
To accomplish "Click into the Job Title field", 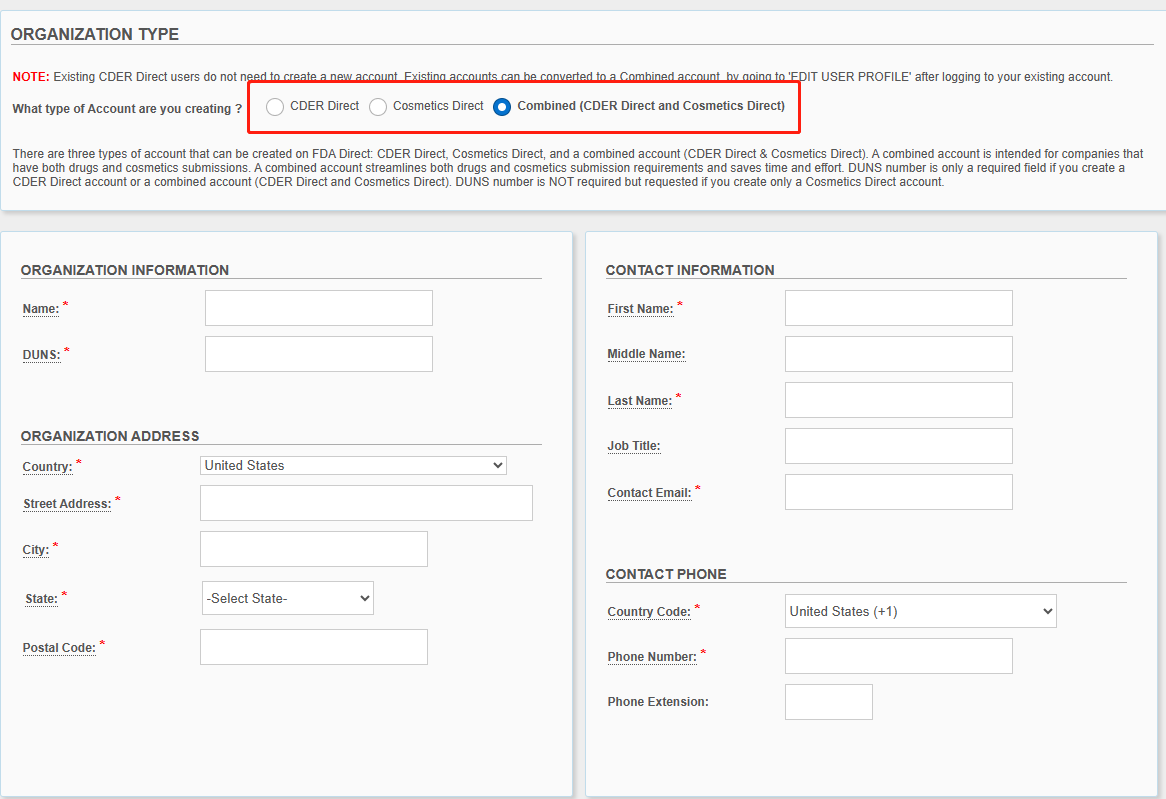I will point(898,446).
